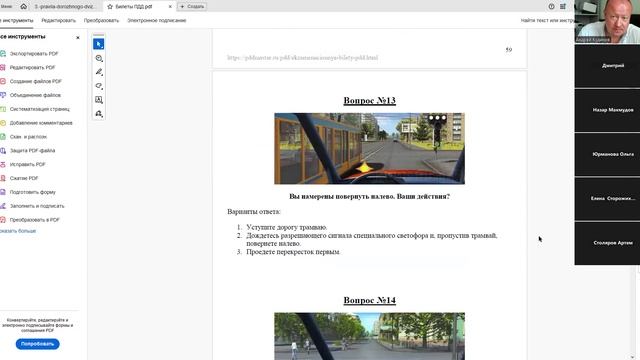This screenshot has height=360, width=640.
Task: Click the blue Попробовать button
Action: pos(38,344)
